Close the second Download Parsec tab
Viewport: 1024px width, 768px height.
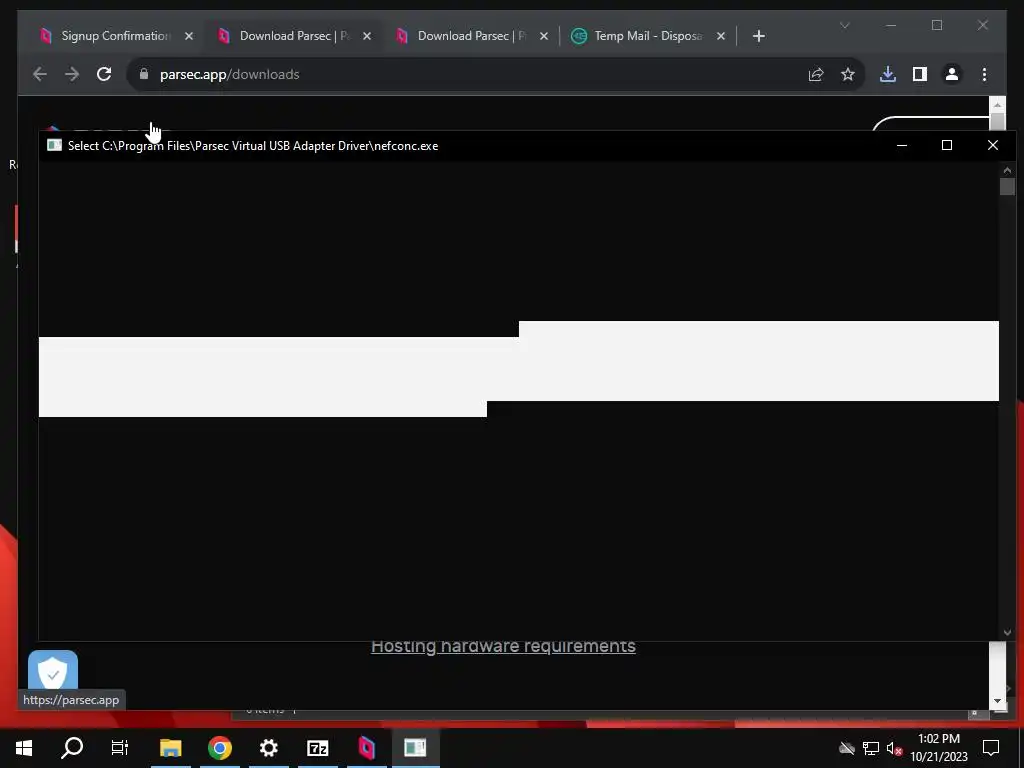click(544, 36)
